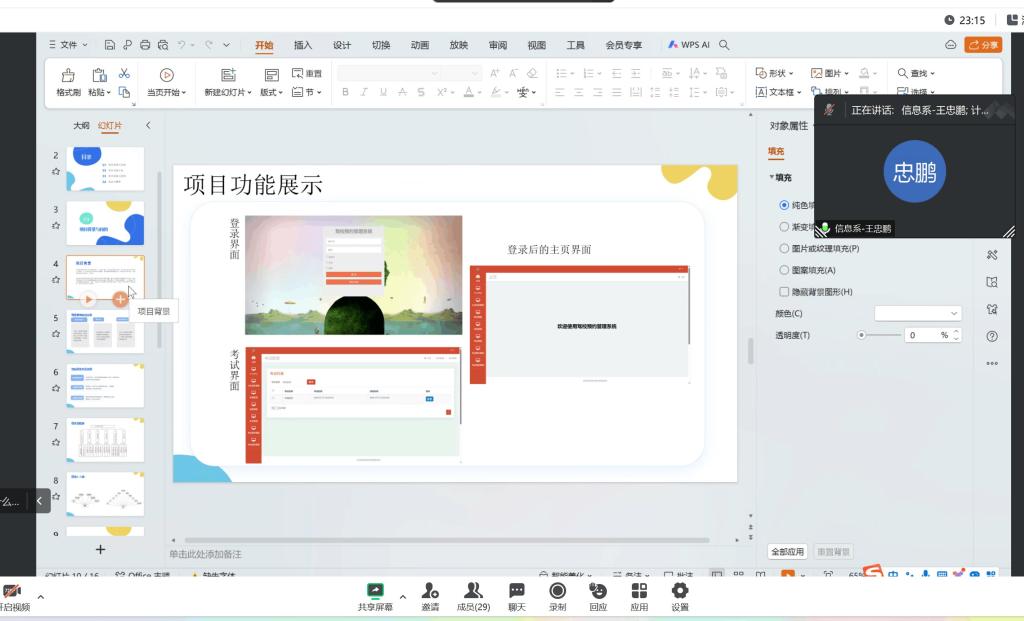Click the Format Painter (格式刷) icon
1024x621 pixels.
click(68, 75)
